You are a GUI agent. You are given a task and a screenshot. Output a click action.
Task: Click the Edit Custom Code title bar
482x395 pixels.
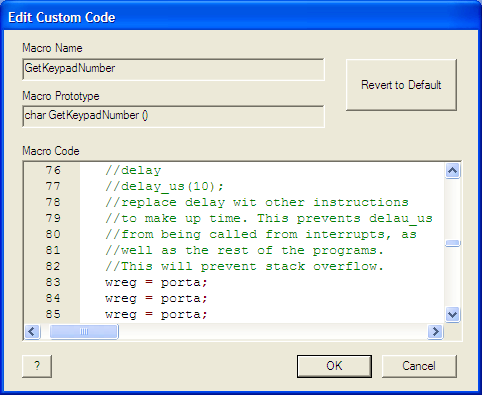[241, 17]
